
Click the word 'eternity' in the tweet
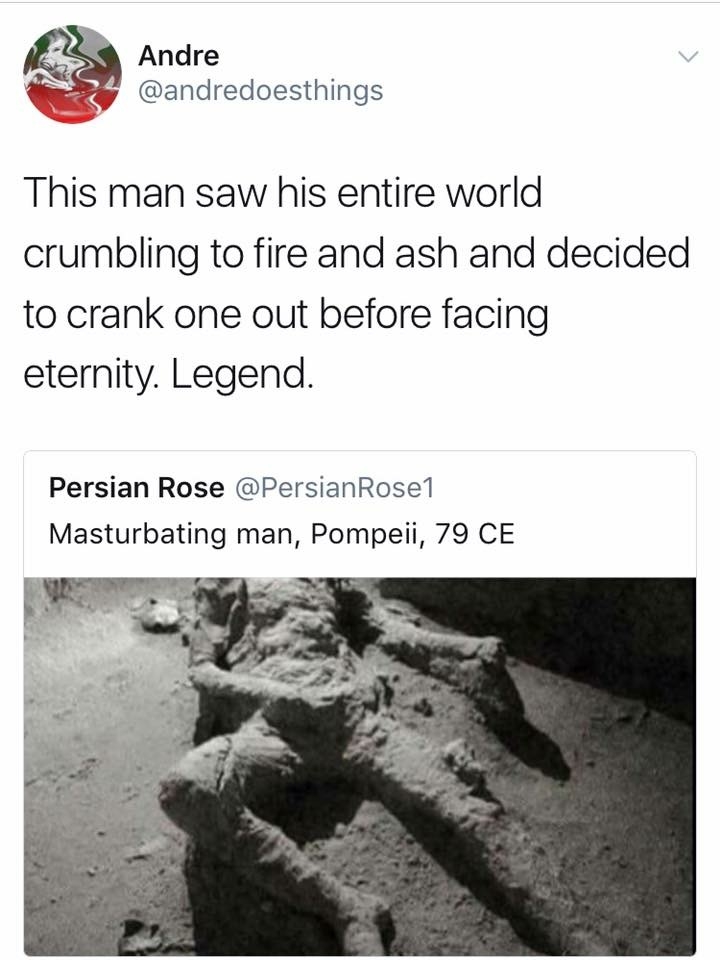tap(88, 374)
